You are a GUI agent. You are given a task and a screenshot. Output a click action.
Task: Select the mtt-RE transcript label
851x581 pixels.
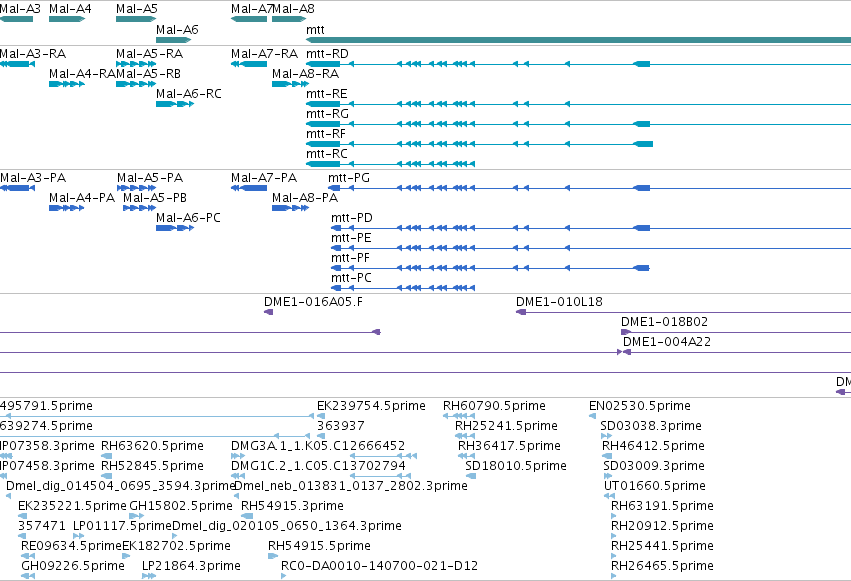point(327,94)
